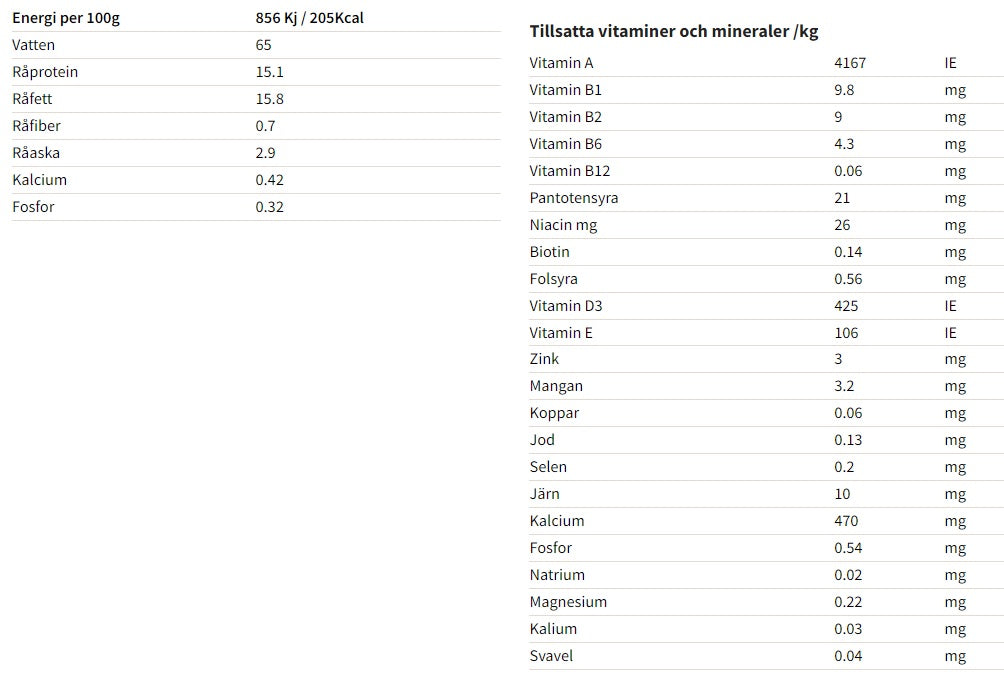The image size is (1004, 678).
Task: Click the "Råfiber" row label
Action: 38,126
